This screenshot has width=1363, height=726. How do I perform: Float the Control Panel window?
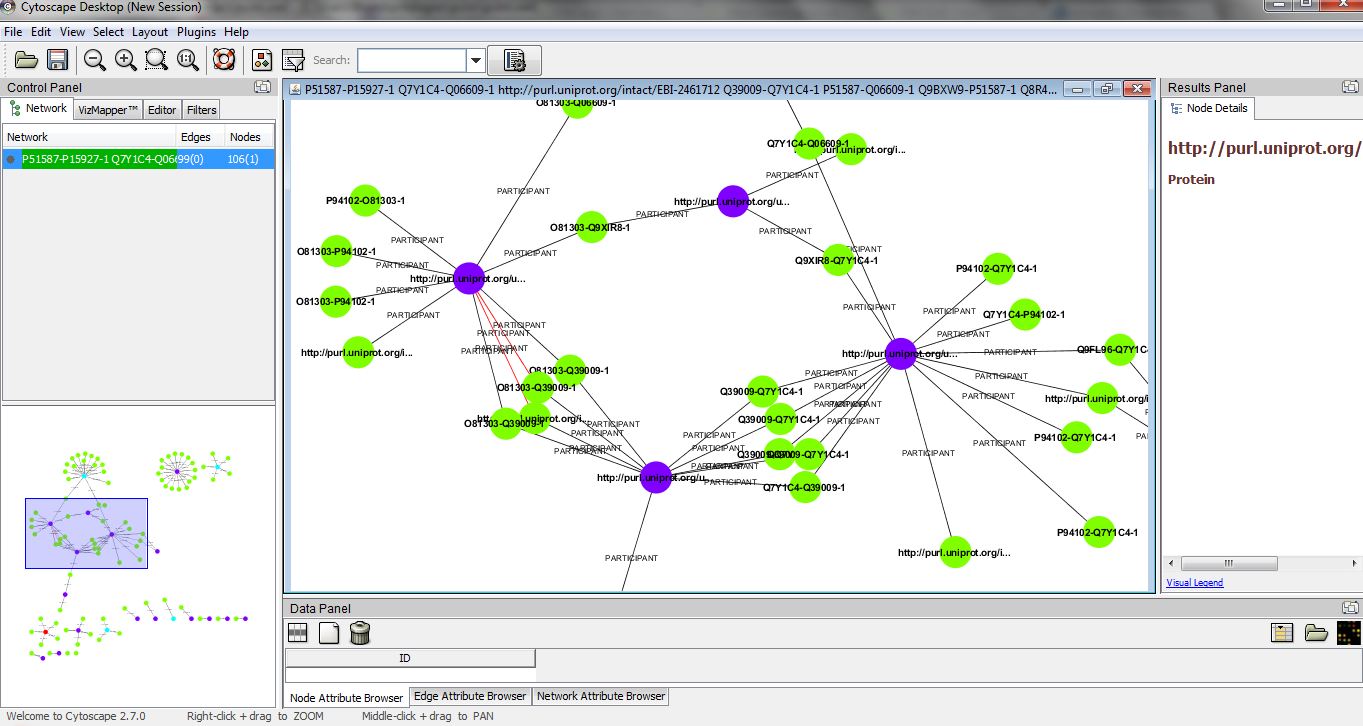tap(262, 87)
